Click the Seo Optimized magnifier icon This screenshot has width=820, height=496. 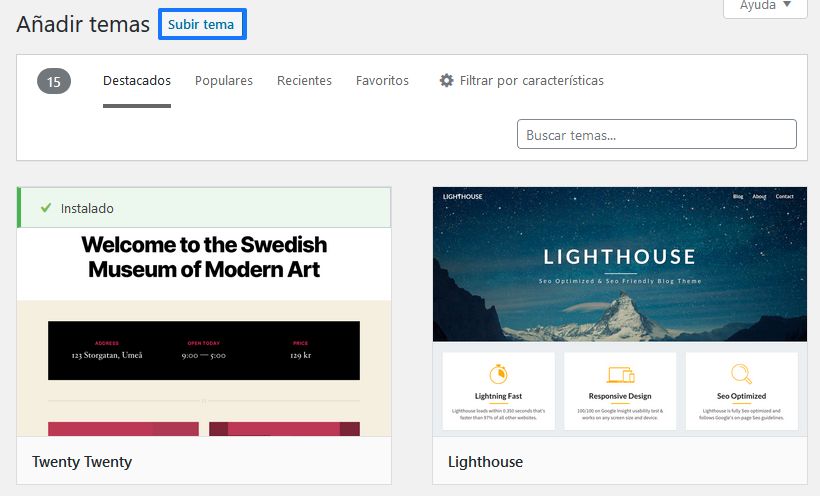[742, 374]
